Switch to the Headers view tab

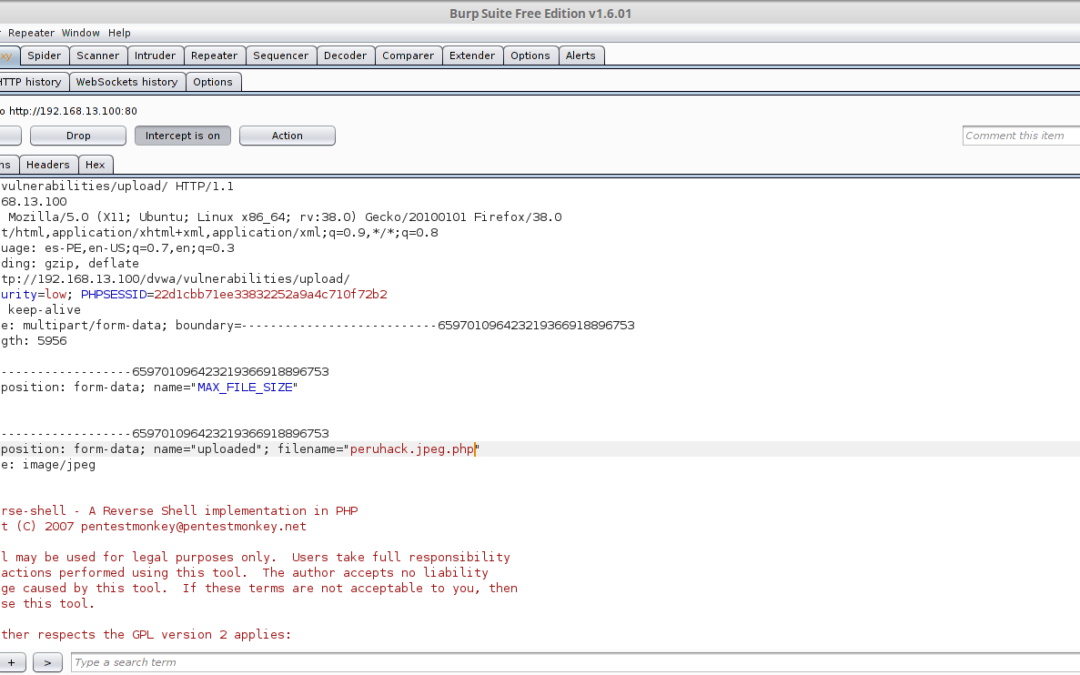click(48, 165)
